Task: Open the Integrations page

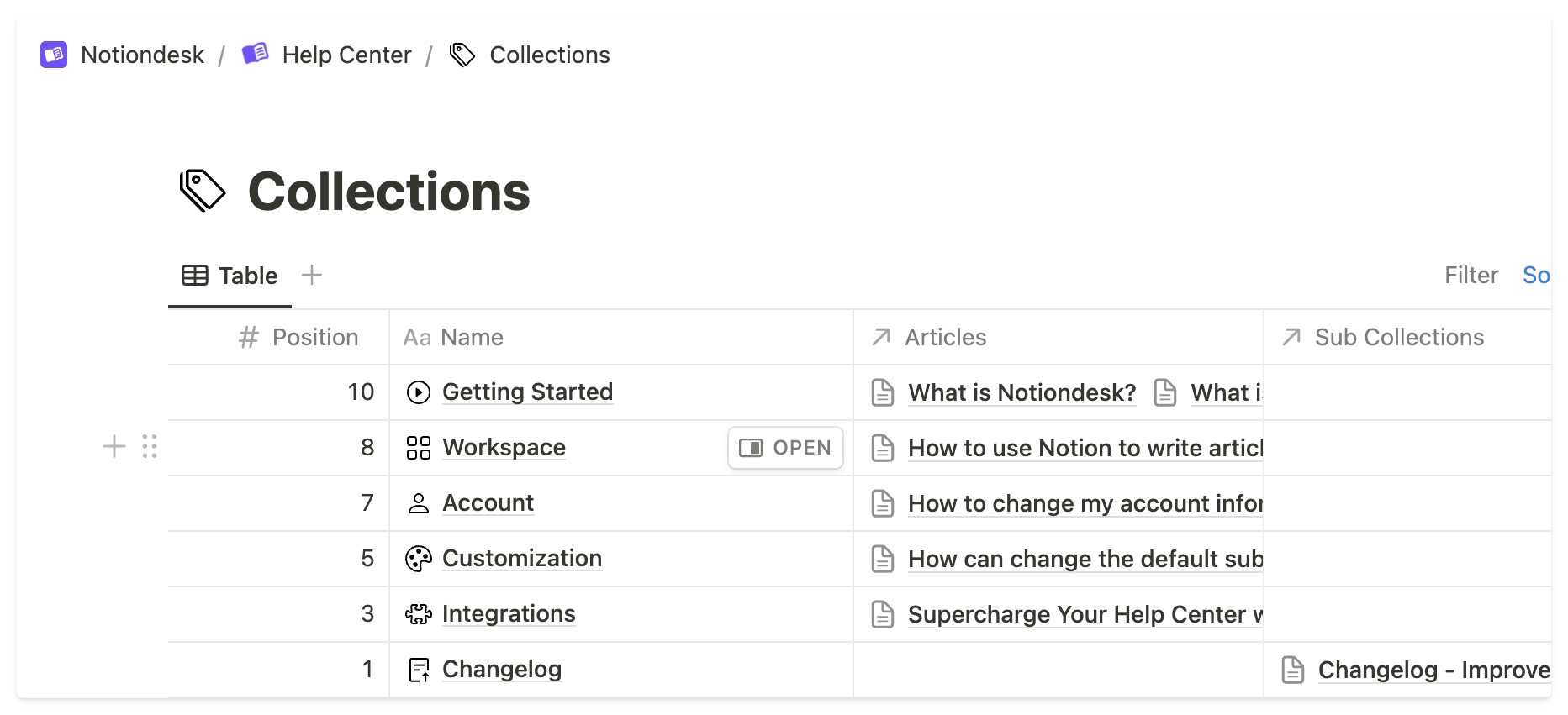Action: [509, 614]
